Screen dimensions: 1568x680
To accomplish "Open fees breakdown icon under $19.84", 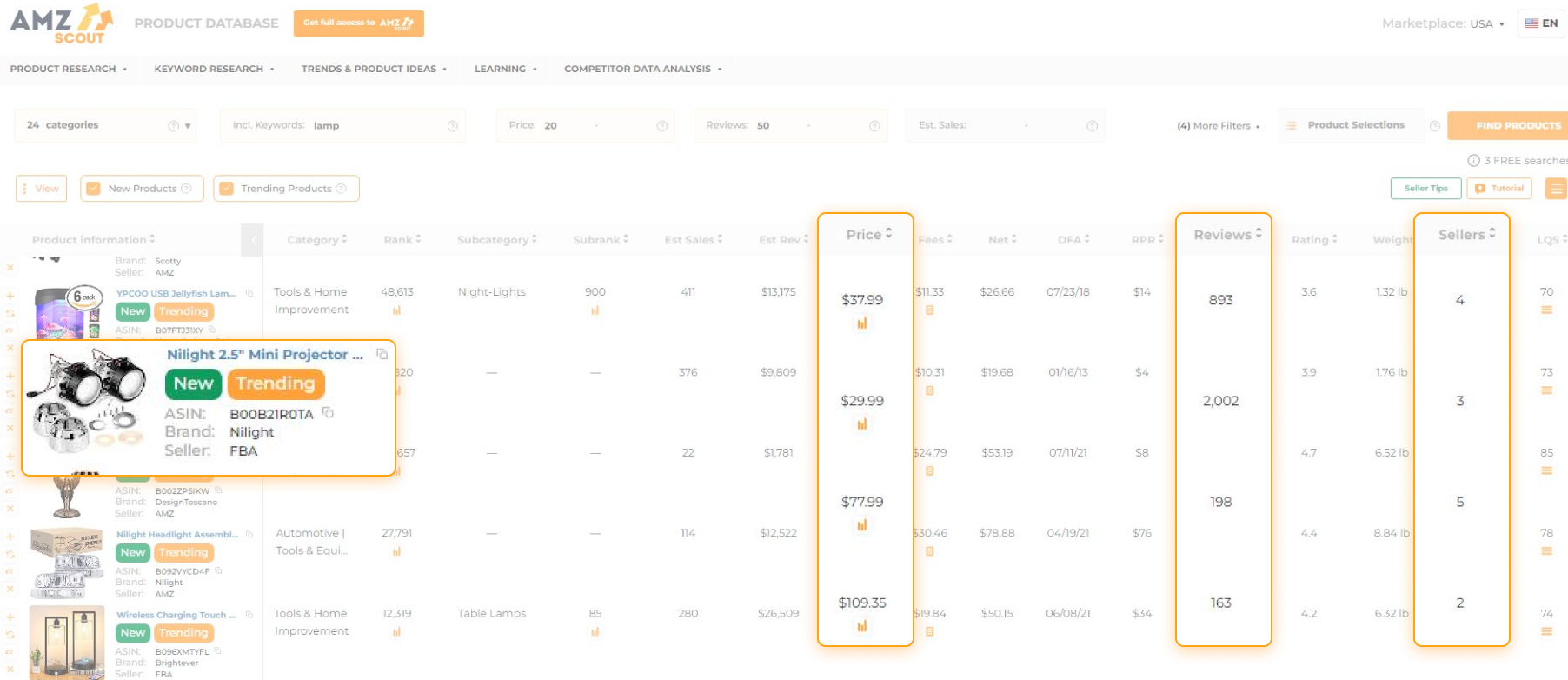I will pos(929,632).
